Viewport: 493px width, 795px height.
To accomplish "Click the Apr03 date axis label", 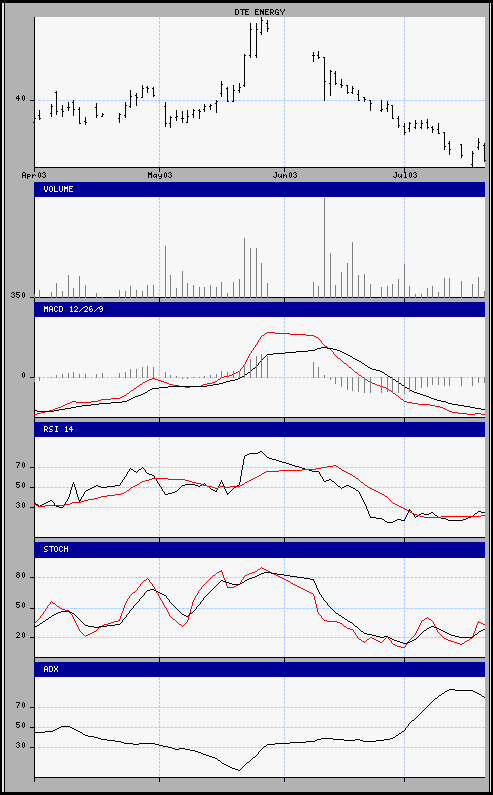I will point(34,175).
